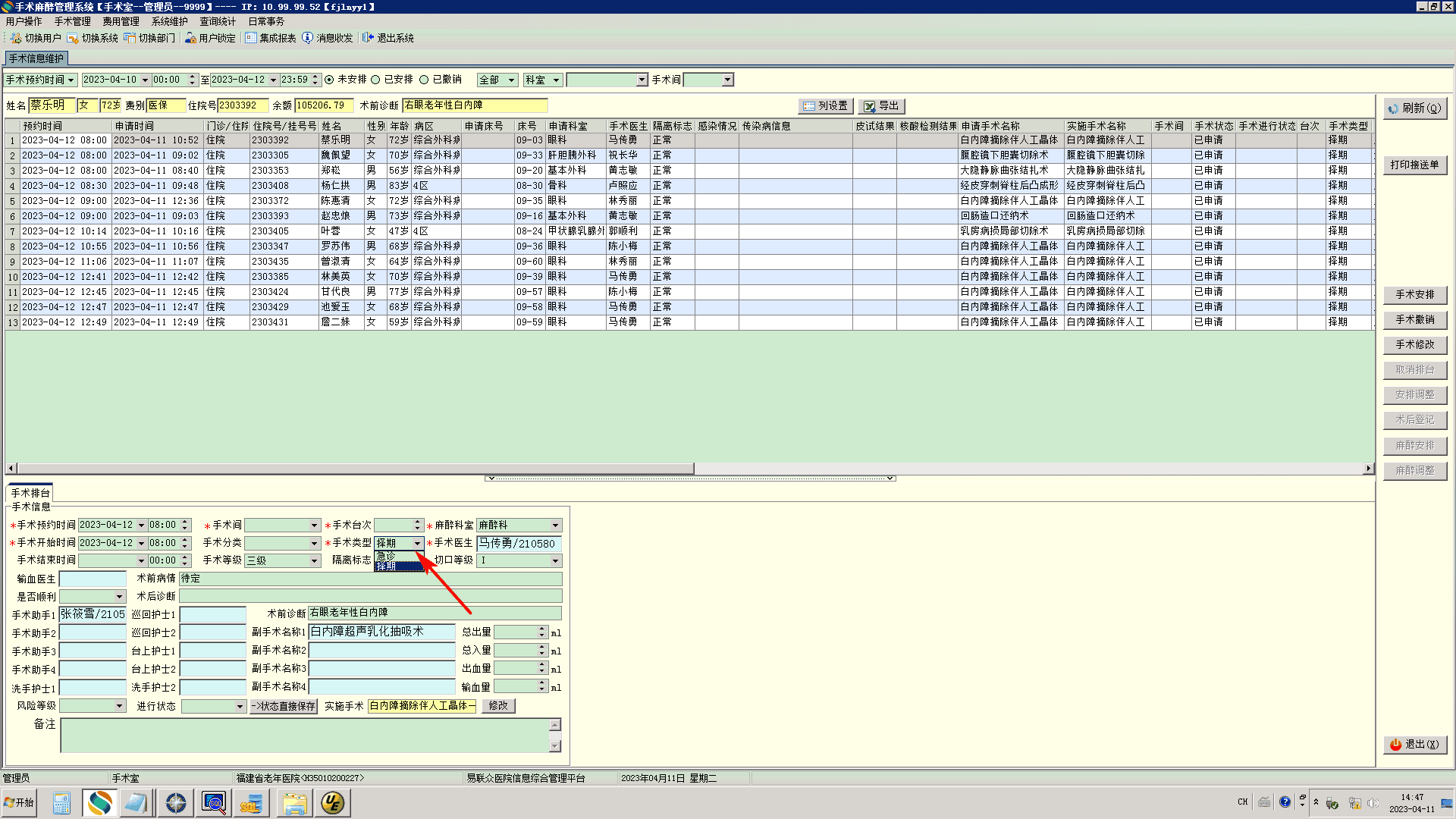Click the 导出 export button icon
1456x819 pixels.
click(x=870, y=106)
